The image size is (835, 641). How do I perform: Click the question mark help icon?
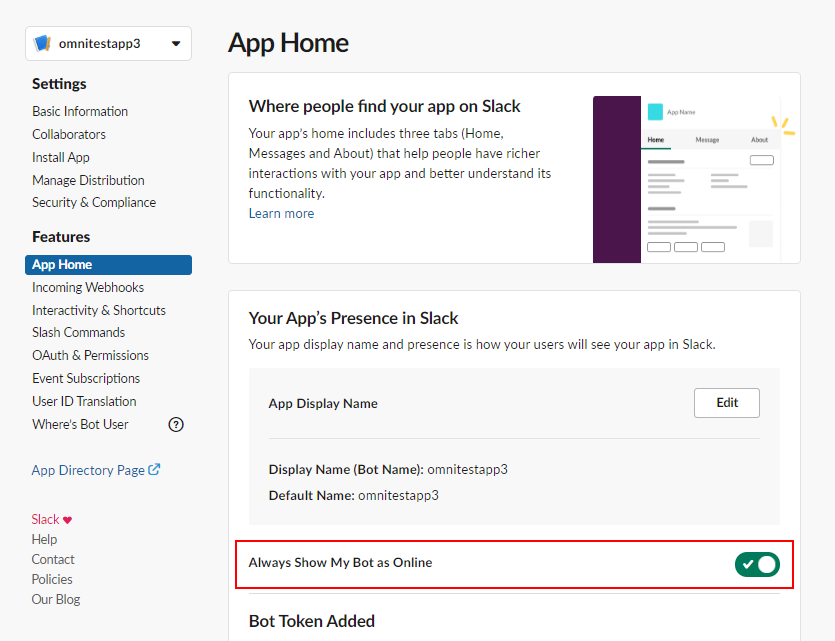(x=176, y=424)
